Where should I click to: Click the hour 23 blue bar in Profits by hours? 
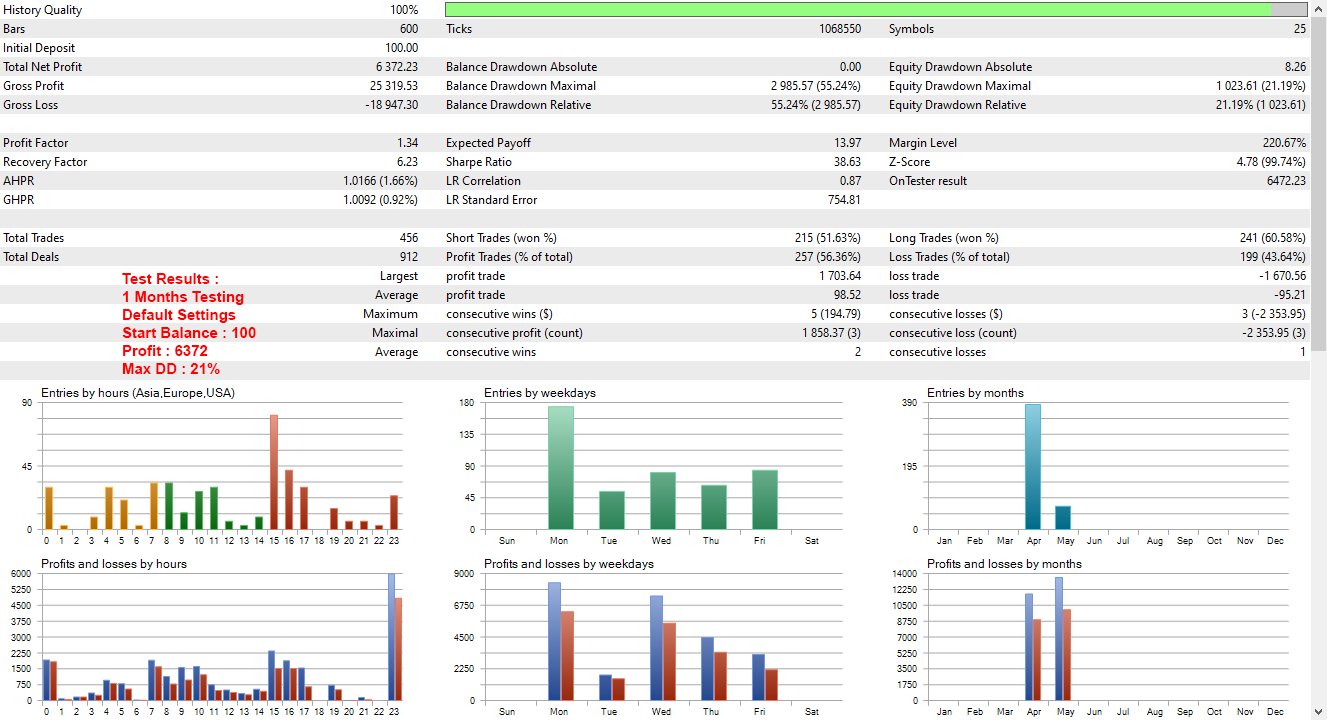click(x=392, y=637)
